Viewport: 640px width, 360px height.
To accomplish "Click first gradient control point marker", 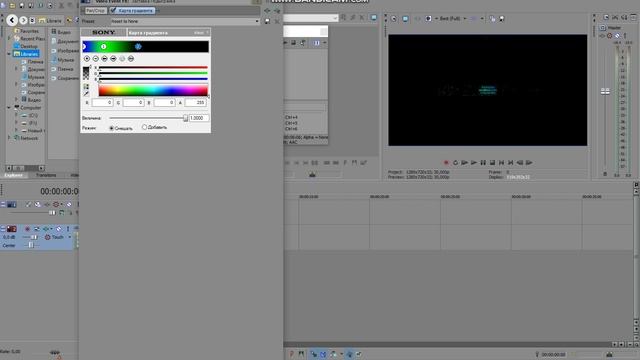I will point(104,47).
